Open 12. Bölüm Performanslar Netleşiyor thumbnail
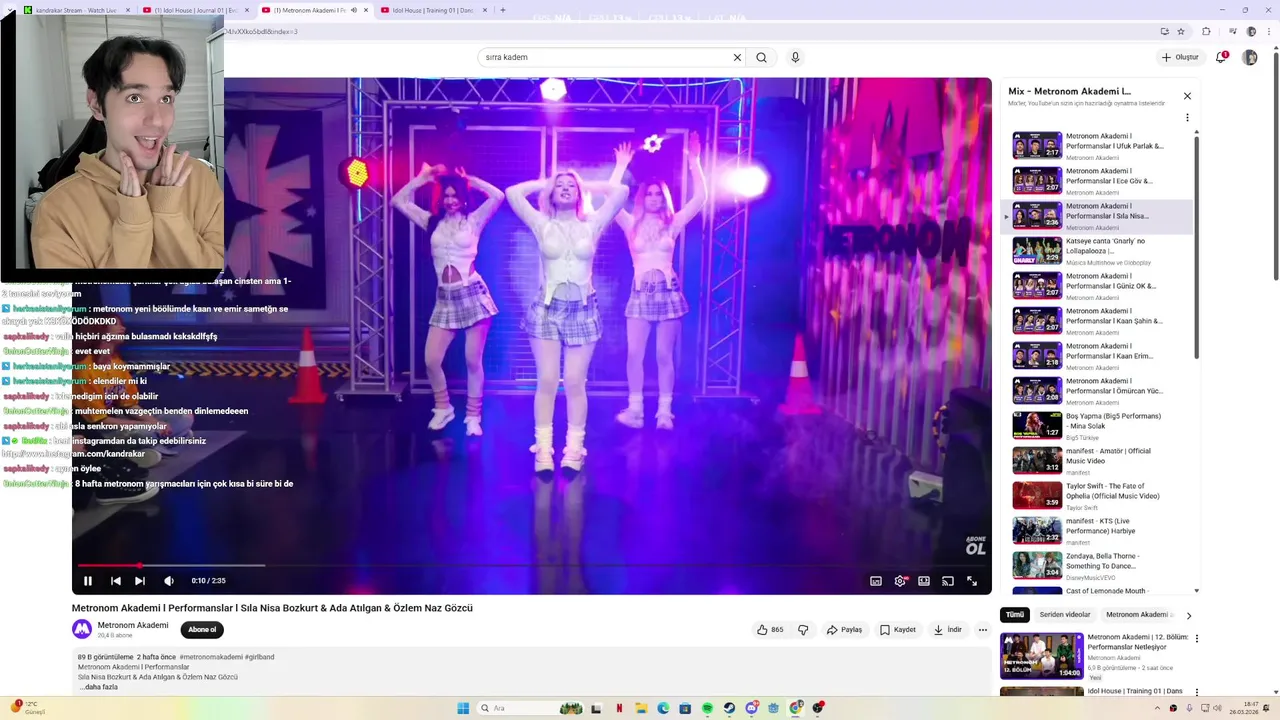Viewport: 1280px width, 720px height. 1042,656
